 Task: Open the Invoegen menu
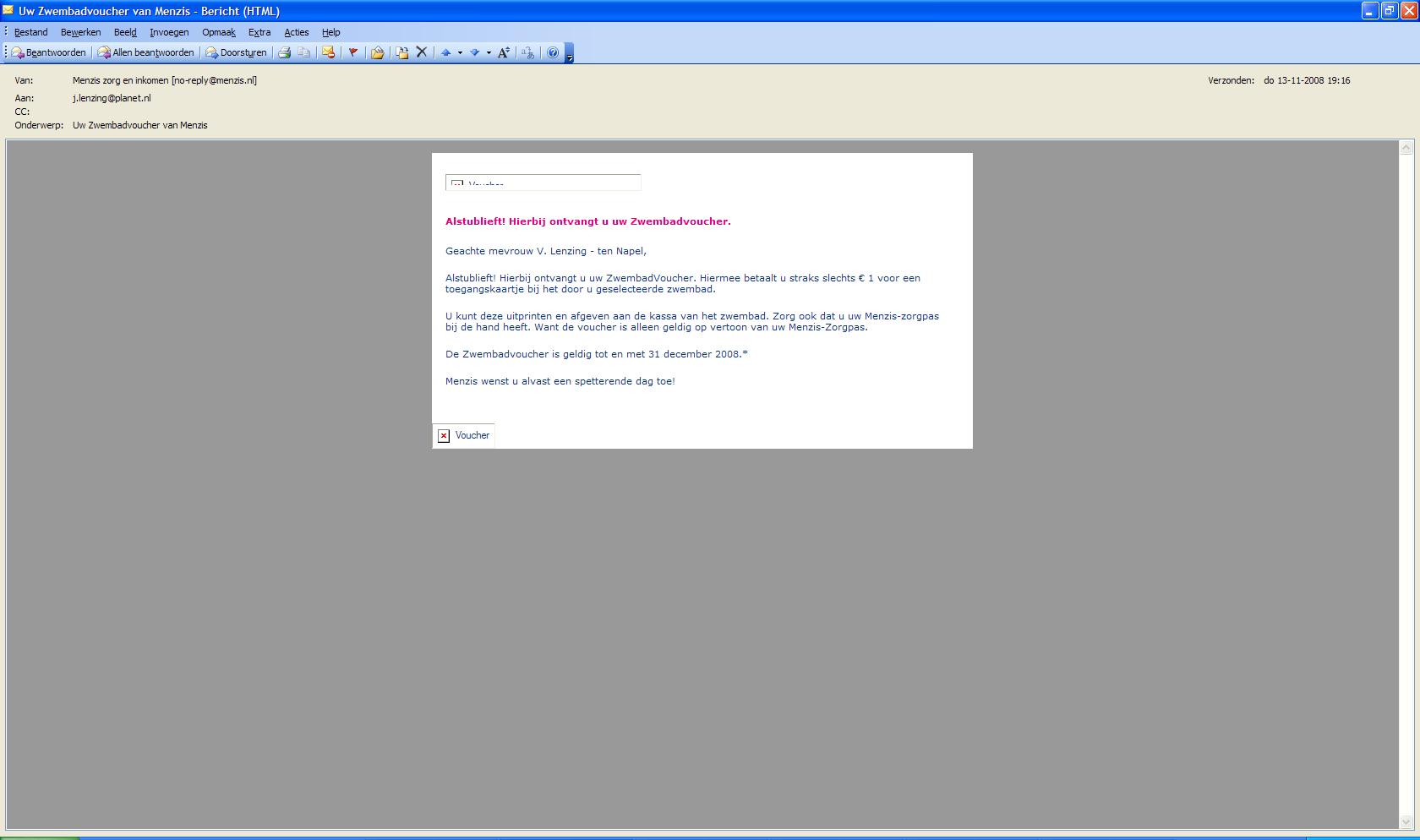pos(169,32)
